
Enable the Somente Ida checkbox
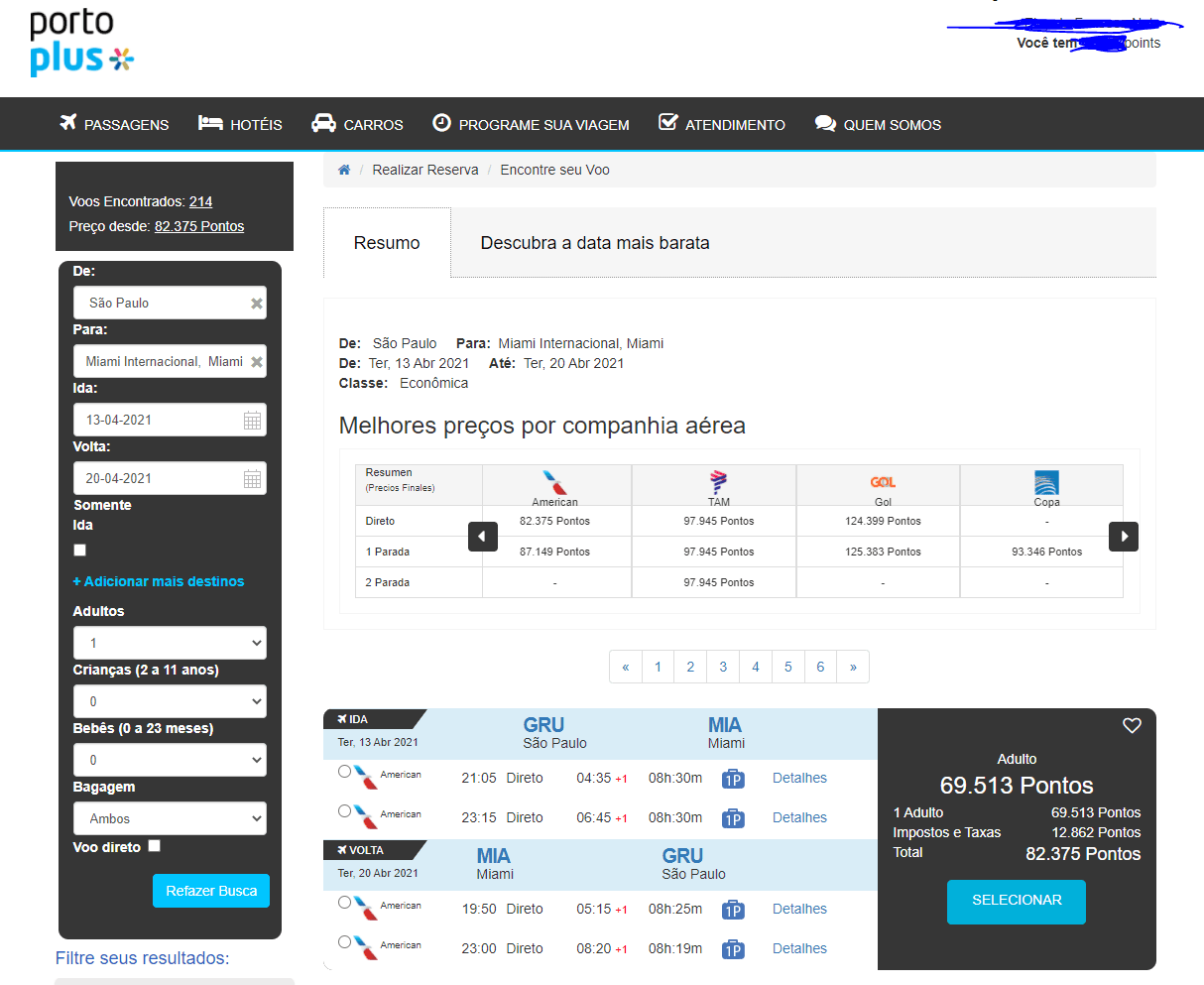80,550
